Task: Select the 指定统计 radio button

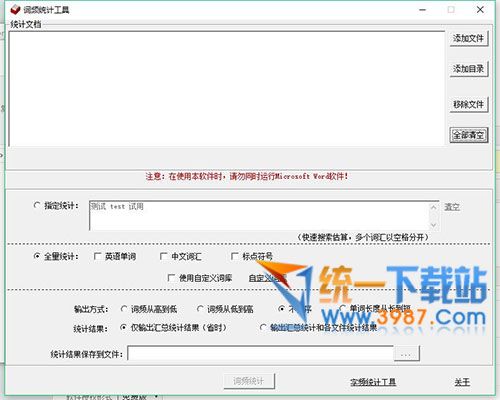Action: click(37, 205)
